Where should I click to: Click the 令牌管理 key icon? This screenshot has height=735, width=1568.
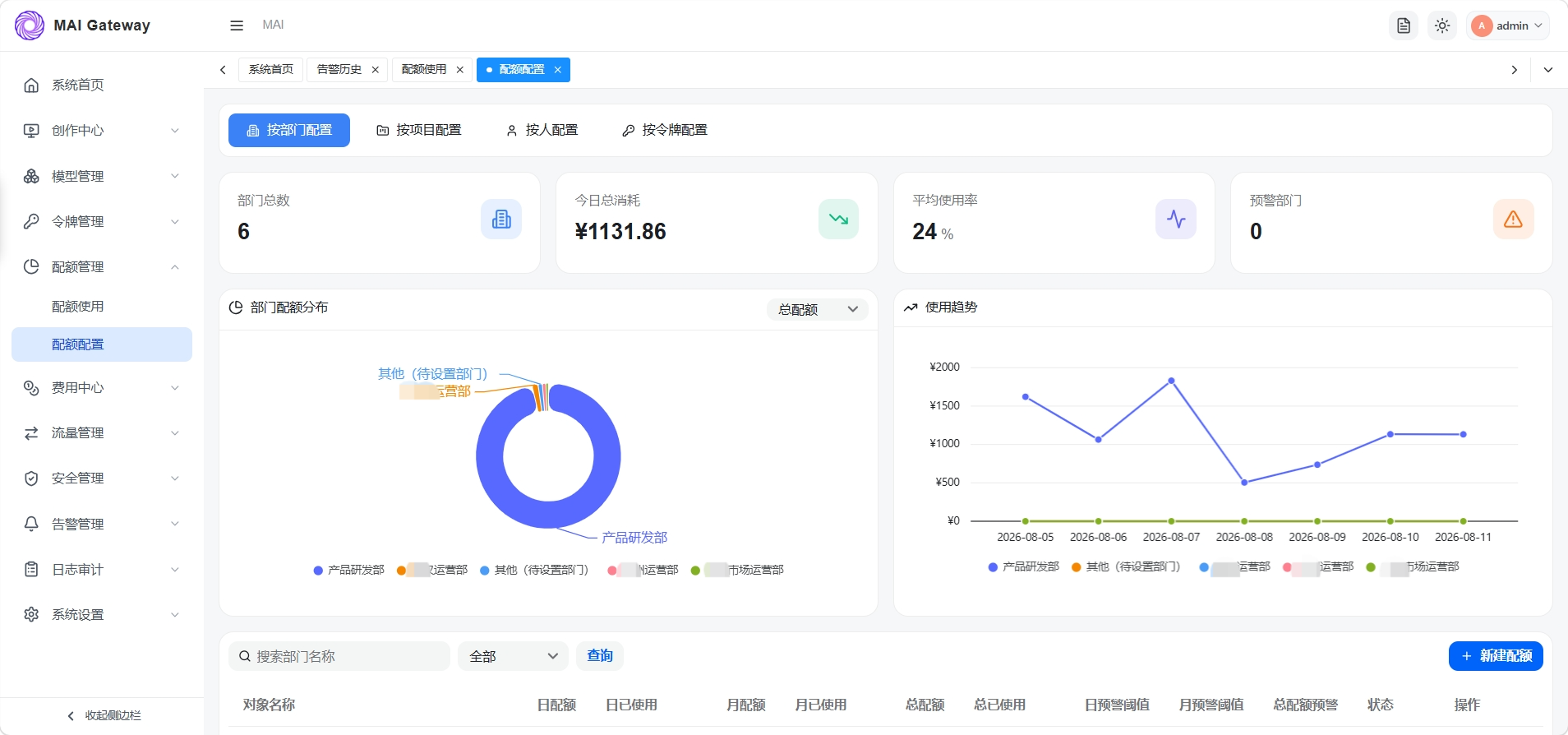[x=31, y=221]
